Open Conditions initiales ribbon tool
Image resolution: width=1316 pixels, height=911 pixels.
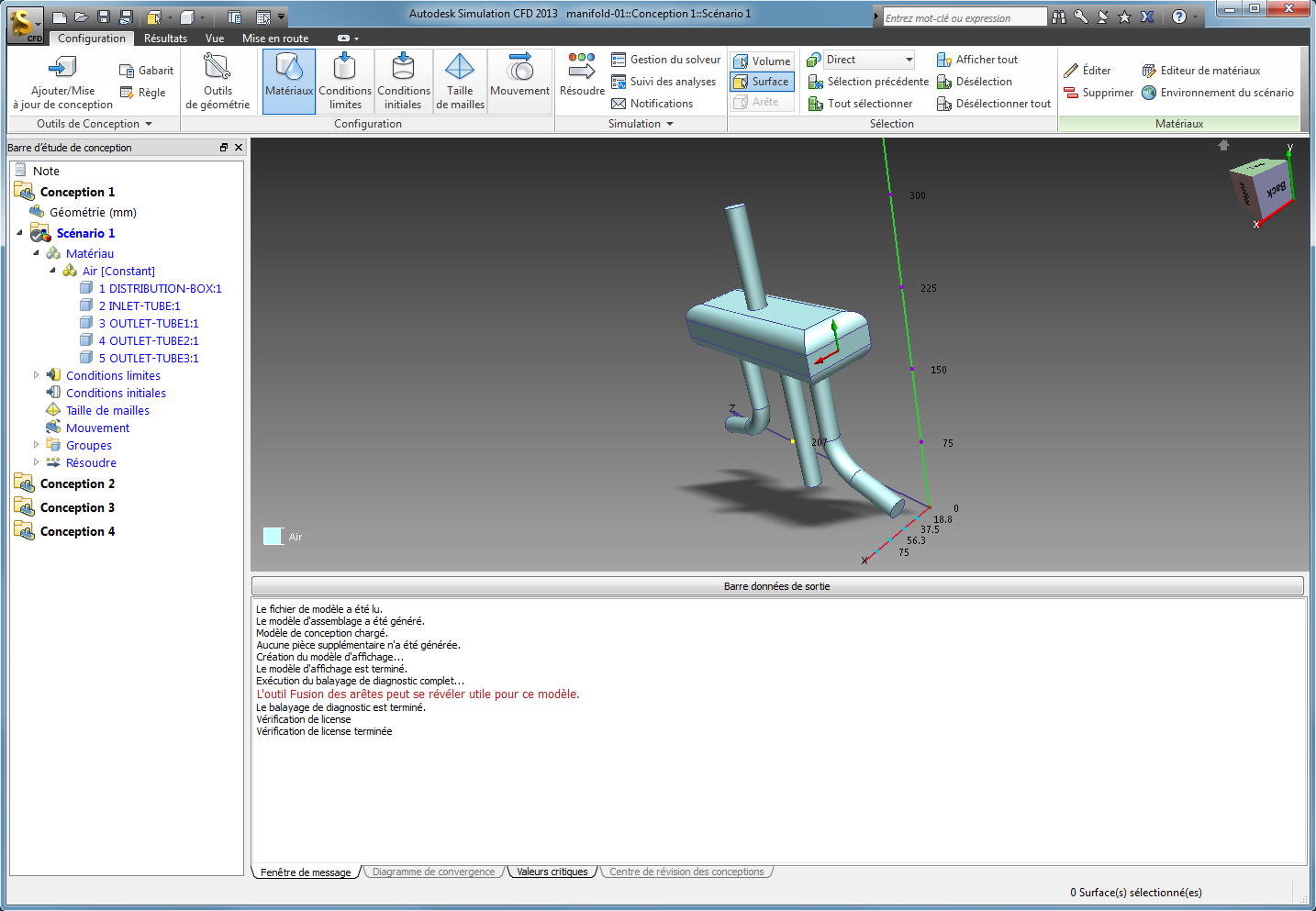click(x=404, y=81)
